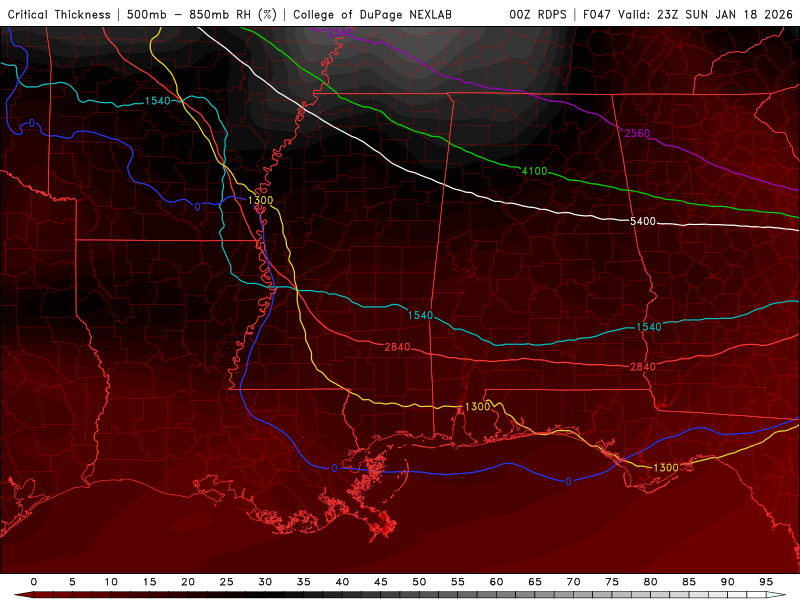The height and width of the screenshot is (600, 800).
Task: Click the "Critical Thickness" title text
Action: coord(59,14)
